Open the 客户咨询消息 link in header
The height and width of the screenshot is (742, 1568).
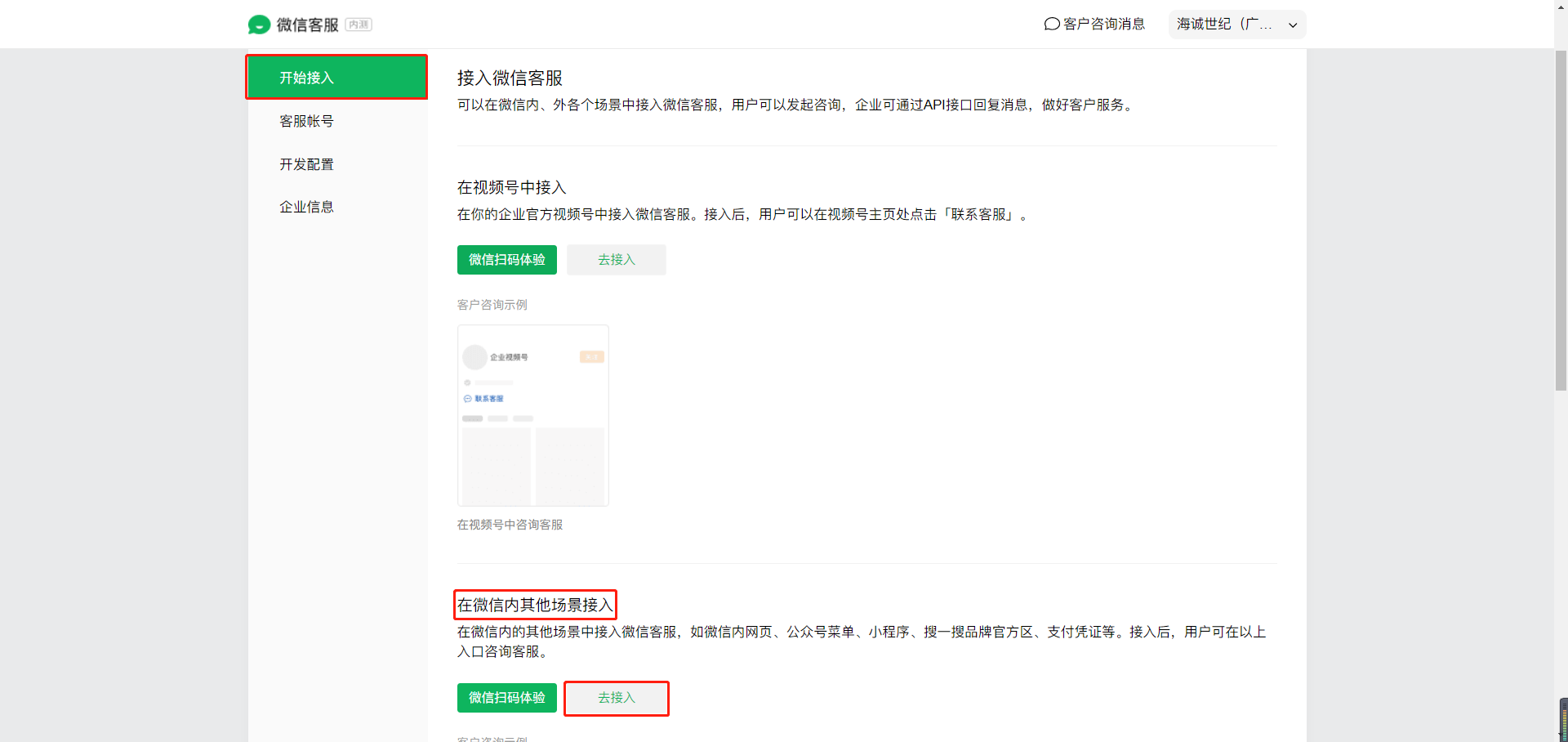coord(1095,25)
